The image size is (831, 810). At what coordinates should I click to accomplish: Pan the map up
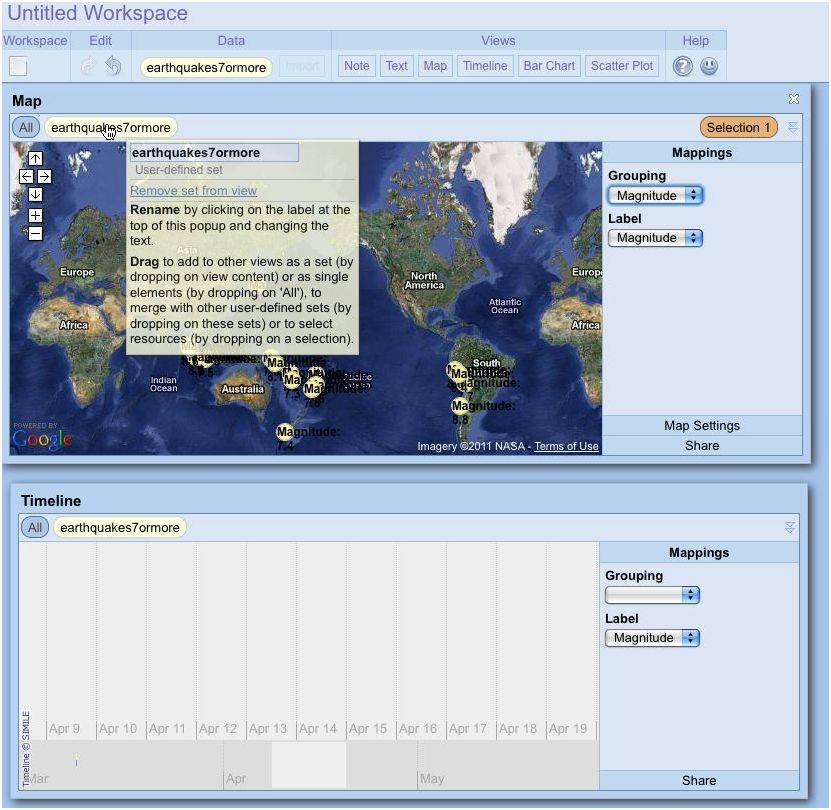pyautogui.click(x=35, y=158)
